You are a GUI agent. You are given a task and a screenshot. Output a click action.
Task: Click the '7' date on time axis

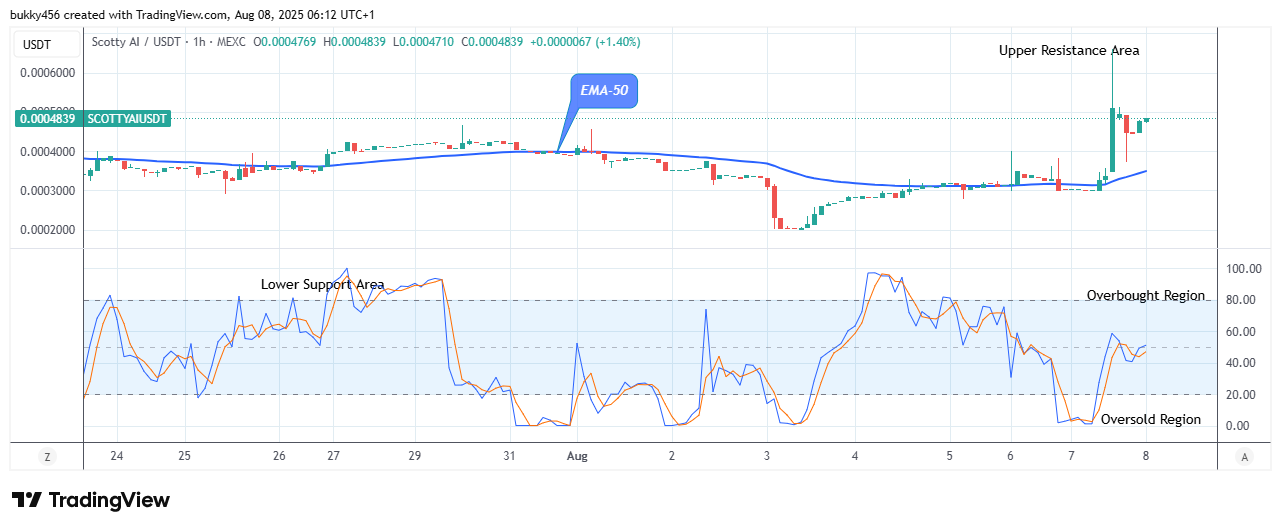[1072, 456]
